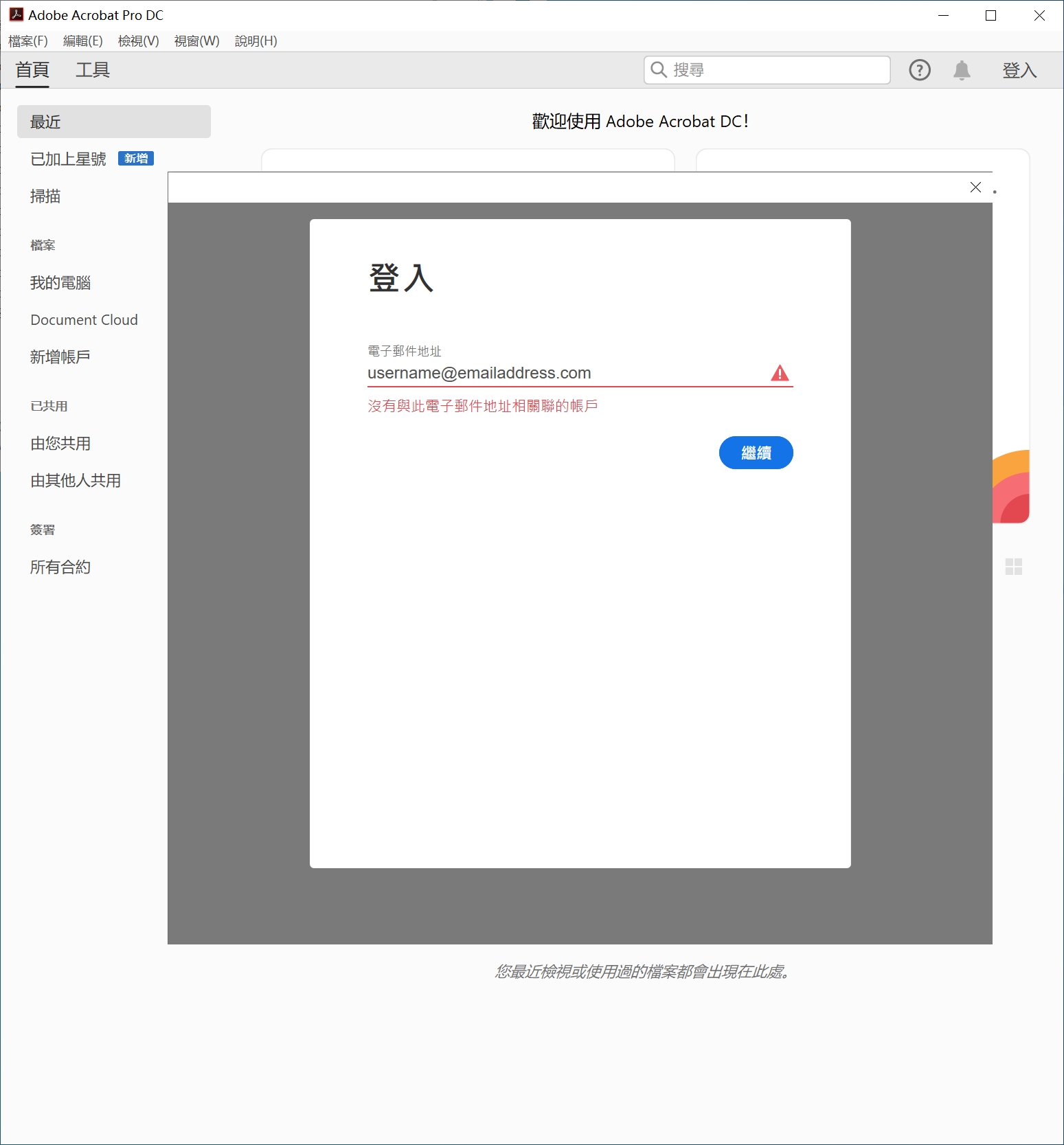1064x1145 pixels.
Task: Focus the 搜尋 search box
Action: [767, 70]
